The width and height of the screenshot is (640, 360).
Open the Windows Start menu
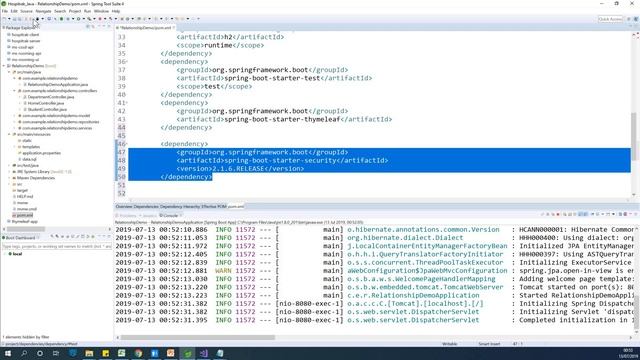(7, 353)
